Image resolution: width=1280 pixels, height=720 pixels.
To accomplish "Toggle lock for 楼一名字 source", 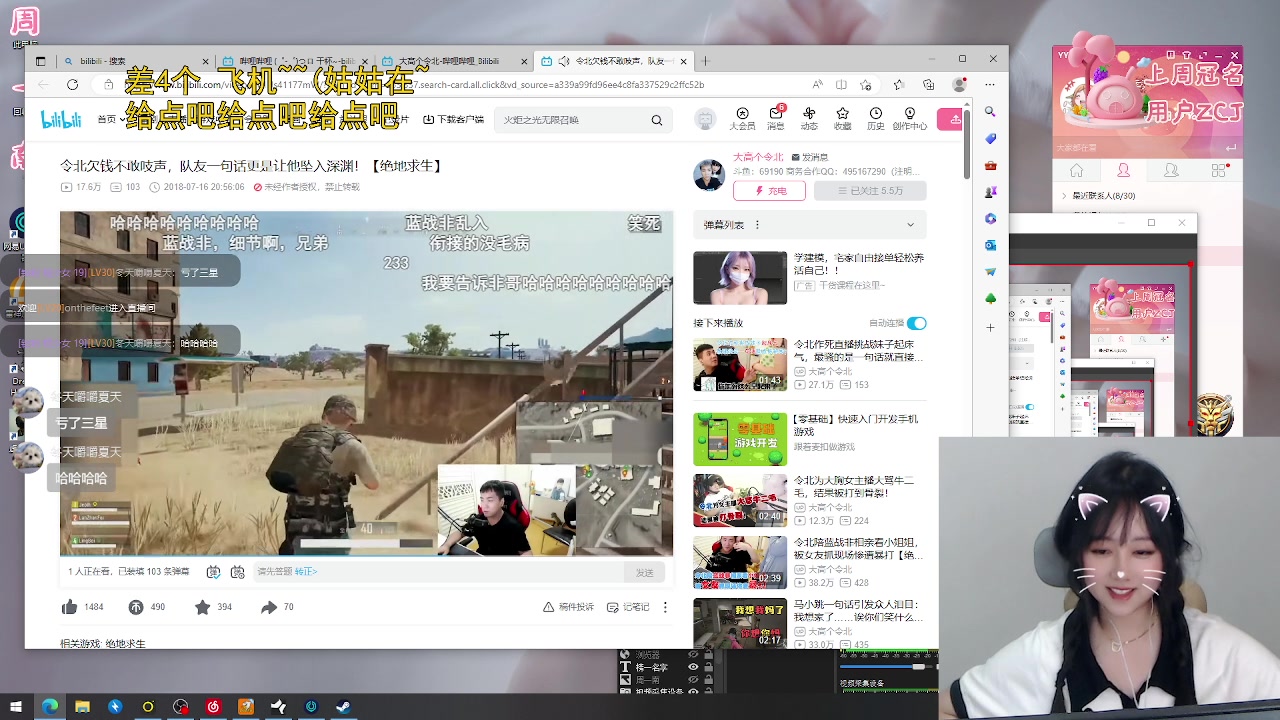I will coord(708,667).
